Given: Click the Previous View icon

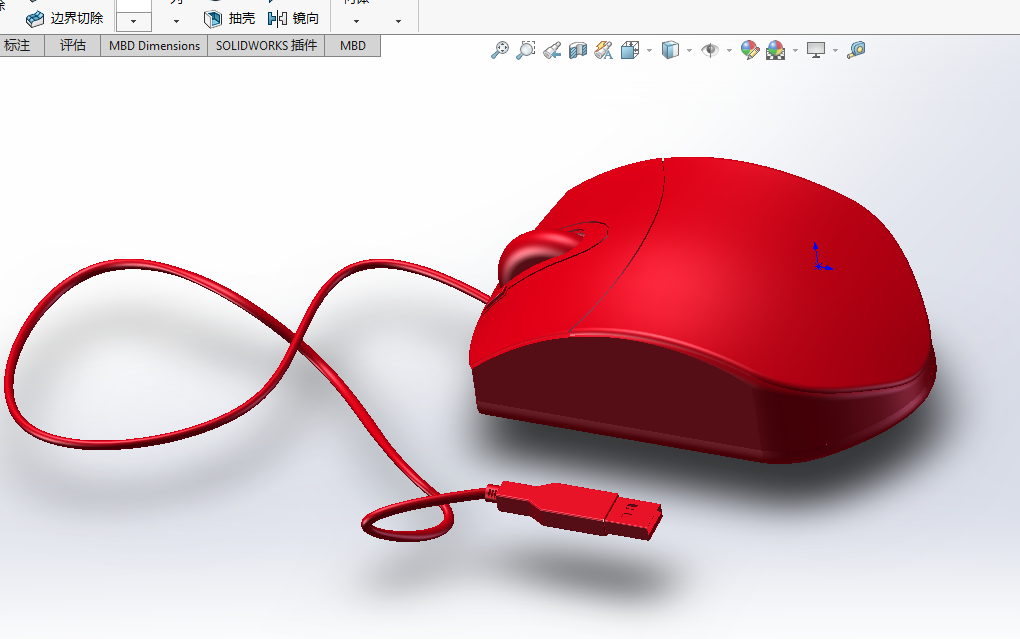Looking at the screenshot, I should tap(552, 50).
